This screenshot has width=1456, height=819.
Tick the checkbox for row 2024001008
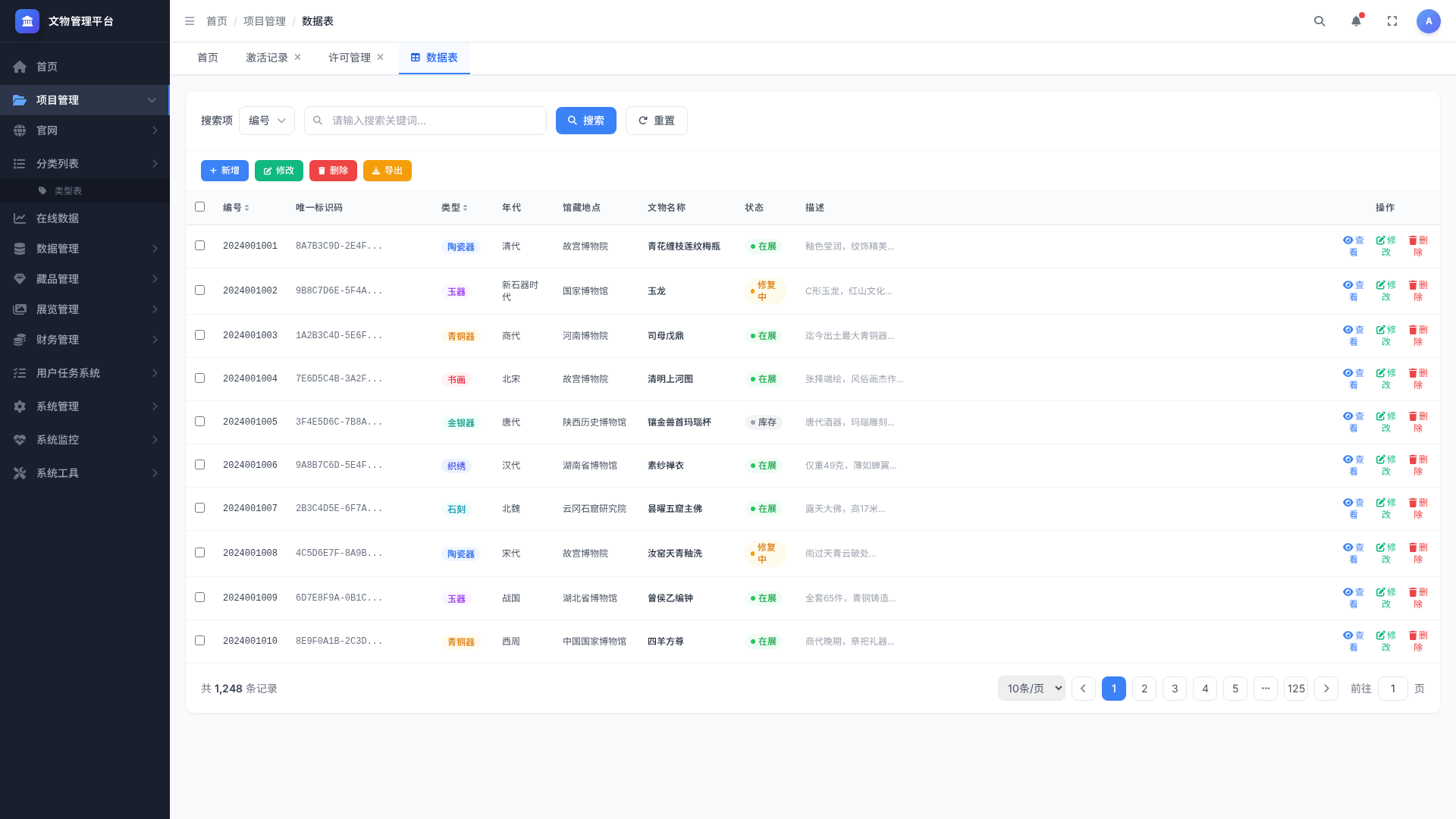(200, 553)
